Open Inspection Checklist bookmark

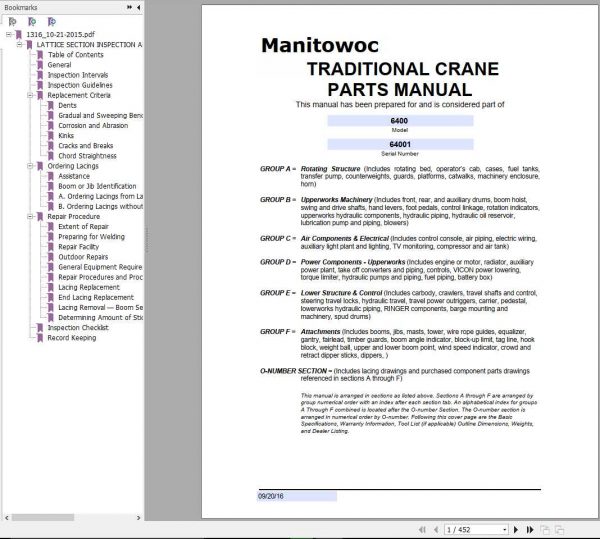pyautogui.click(x=78, y=328)
